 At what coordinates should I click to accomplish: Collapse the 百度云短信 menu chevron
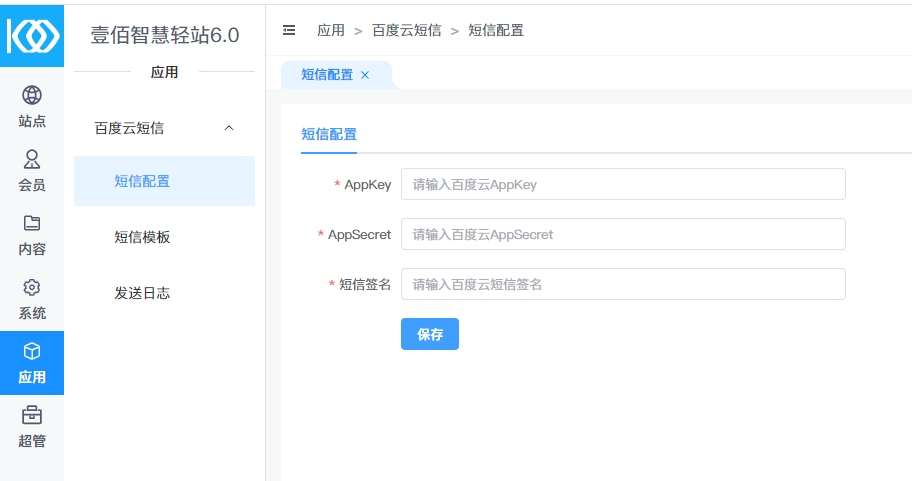pyautogui.click(x=229, y=128)
